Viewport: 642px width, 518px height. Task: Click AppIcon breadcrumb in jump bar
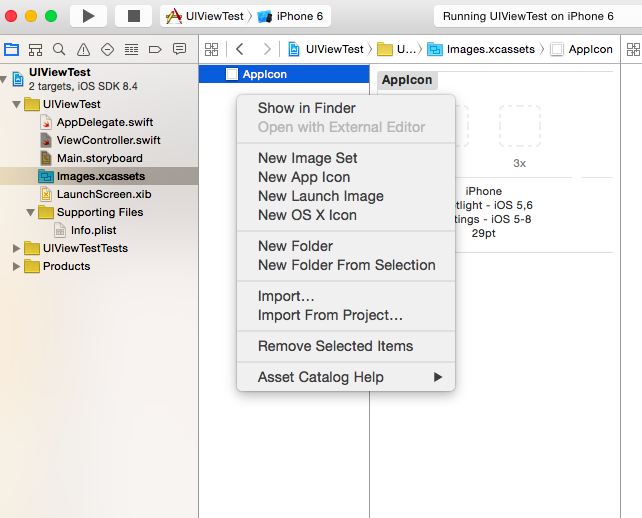point(581,50)
